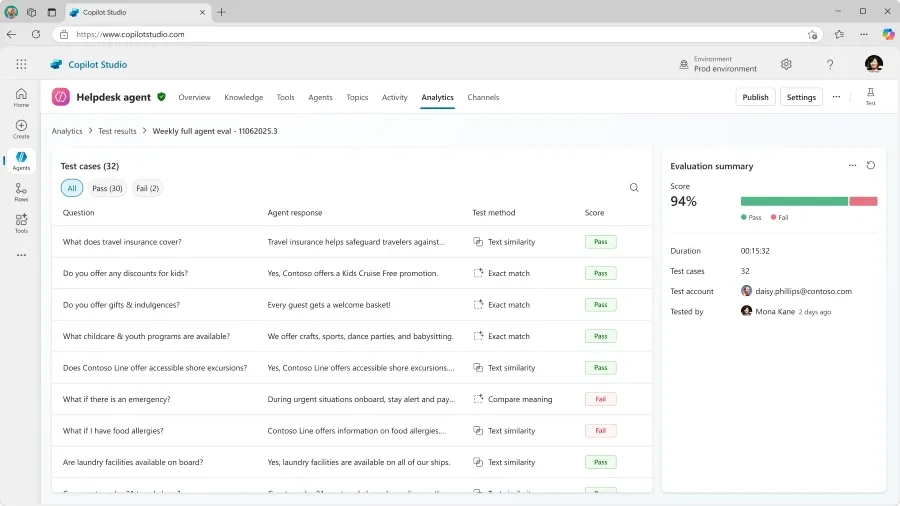Open the Create icon in sidebar

pyautogui.click(x=21, y=129)
